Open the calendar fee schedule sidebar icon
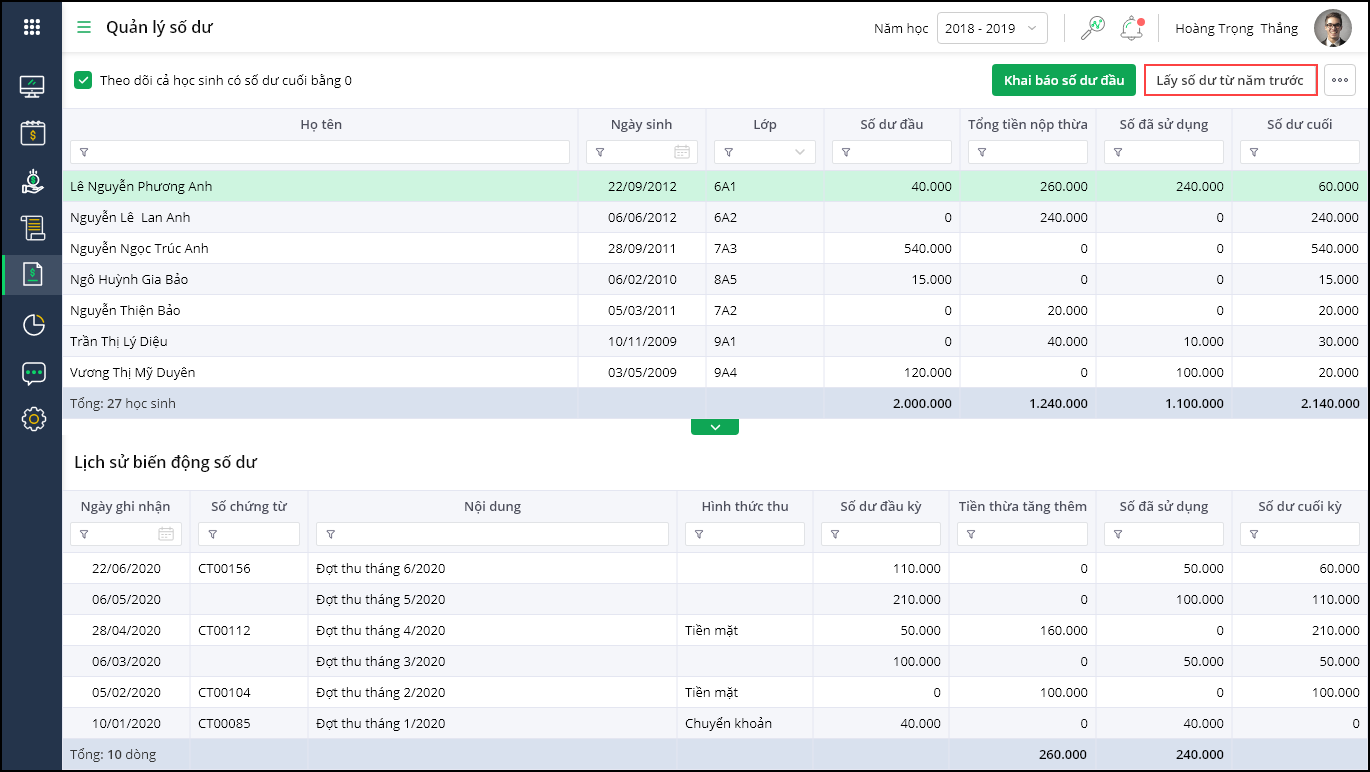1370x772 pixels. tap(32, 133)
